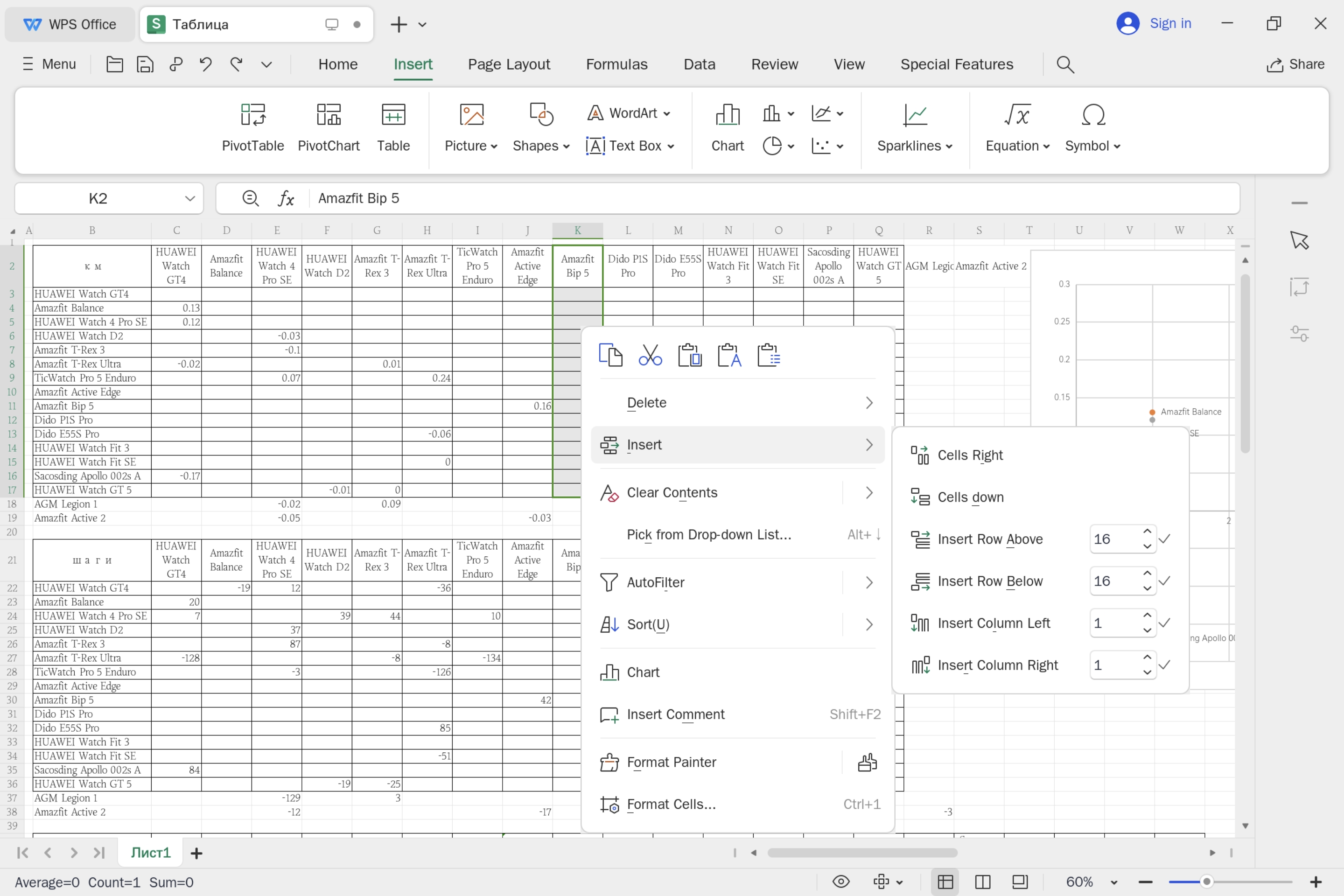
Task: Click the Sign in link
Action: (1170, 23)
